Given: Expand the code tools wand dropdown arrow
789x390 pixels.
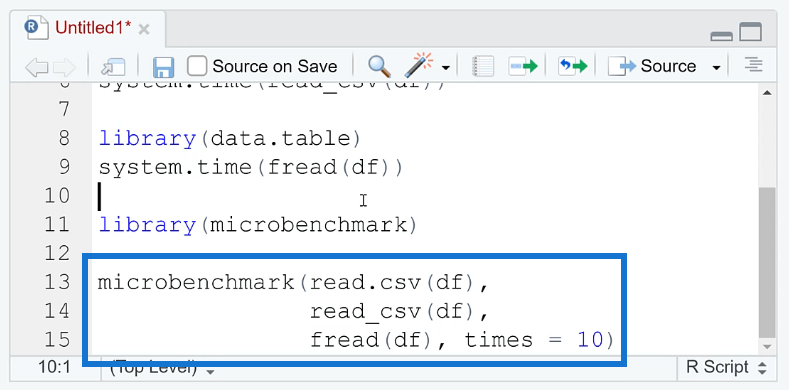Looking at the screenshot, I should [x=445, y=68].
